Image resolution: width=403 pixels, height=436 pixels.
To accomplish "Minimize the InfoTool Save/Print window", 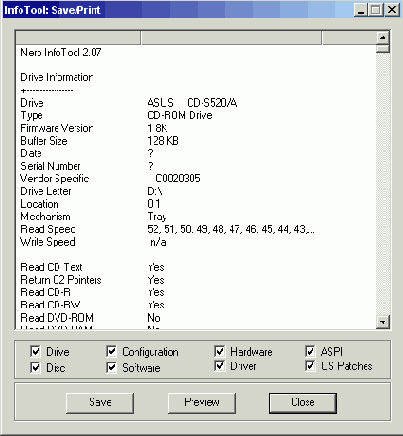I will tap(360, 10).
